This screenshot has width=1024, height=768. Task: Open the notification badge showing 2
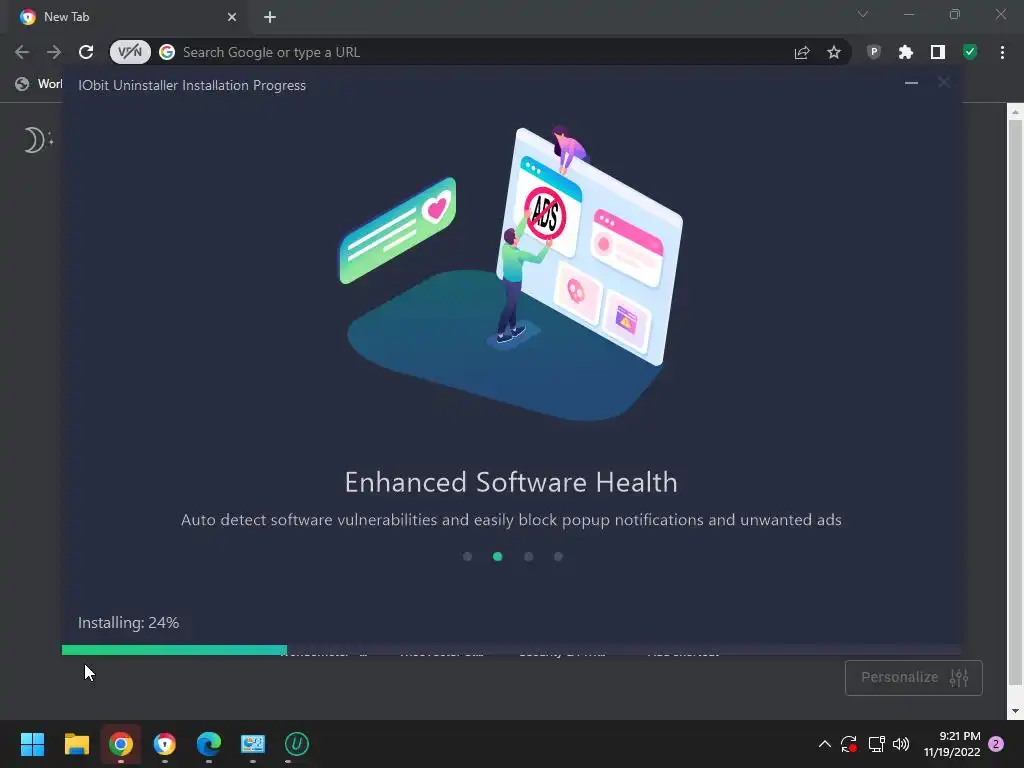(x=996, y=744)
